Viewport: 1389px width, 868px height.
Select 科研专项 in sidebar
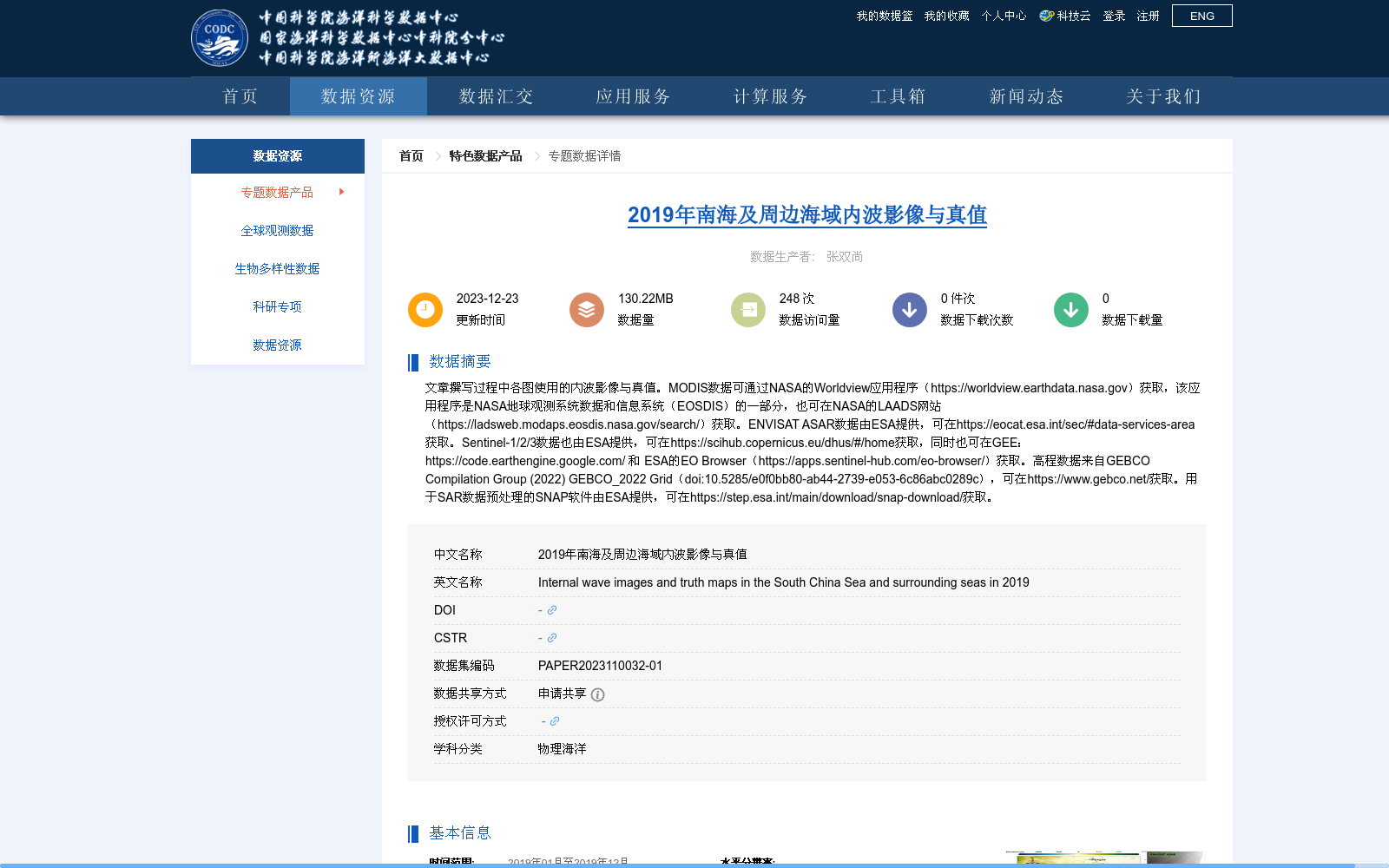(x=277, y=306)
